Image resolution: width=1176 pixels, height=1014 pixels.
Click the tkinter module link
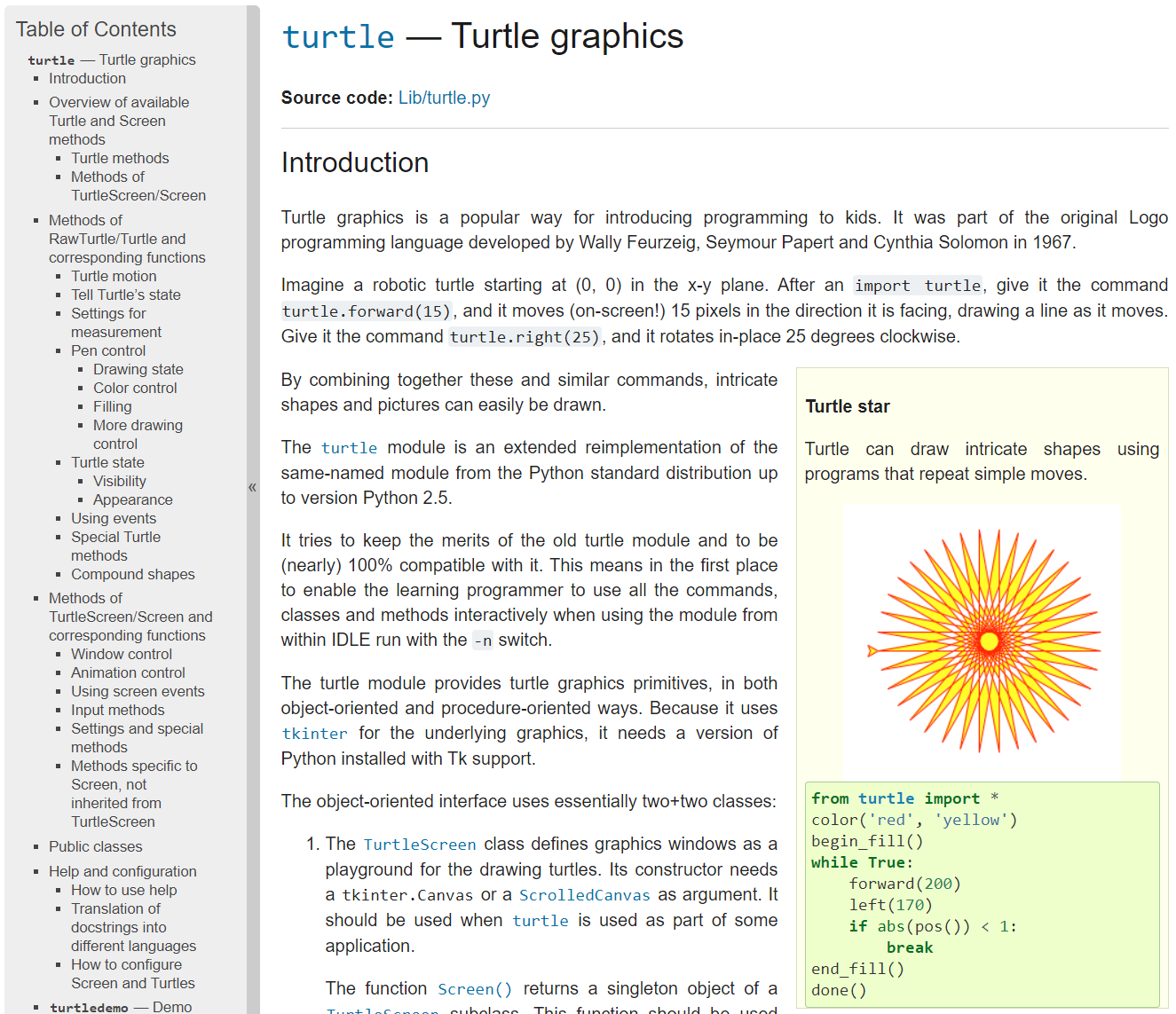pos(314,734)
